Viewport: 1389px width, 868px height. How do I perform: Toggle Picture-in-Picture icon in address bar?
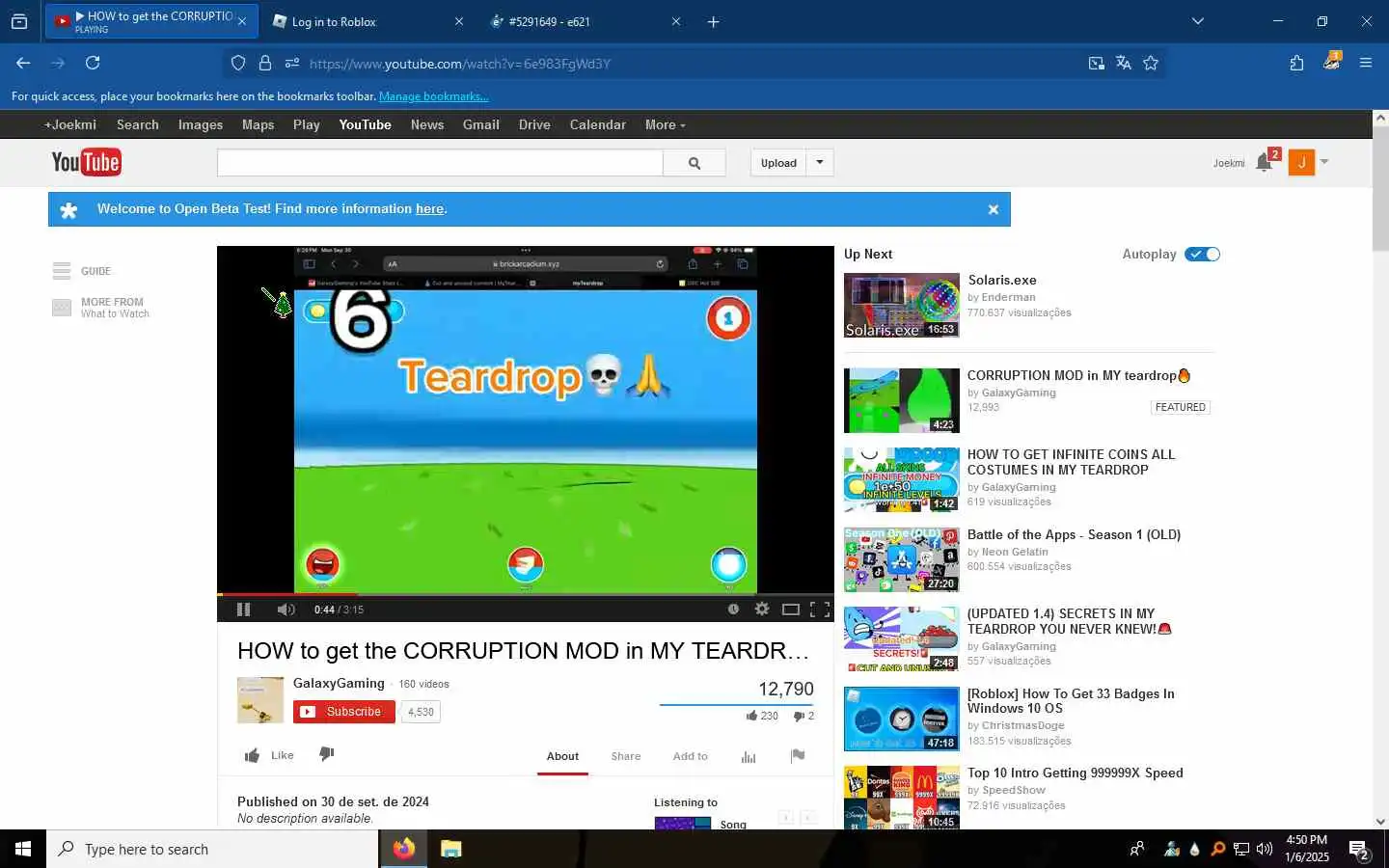[1097, 63]
